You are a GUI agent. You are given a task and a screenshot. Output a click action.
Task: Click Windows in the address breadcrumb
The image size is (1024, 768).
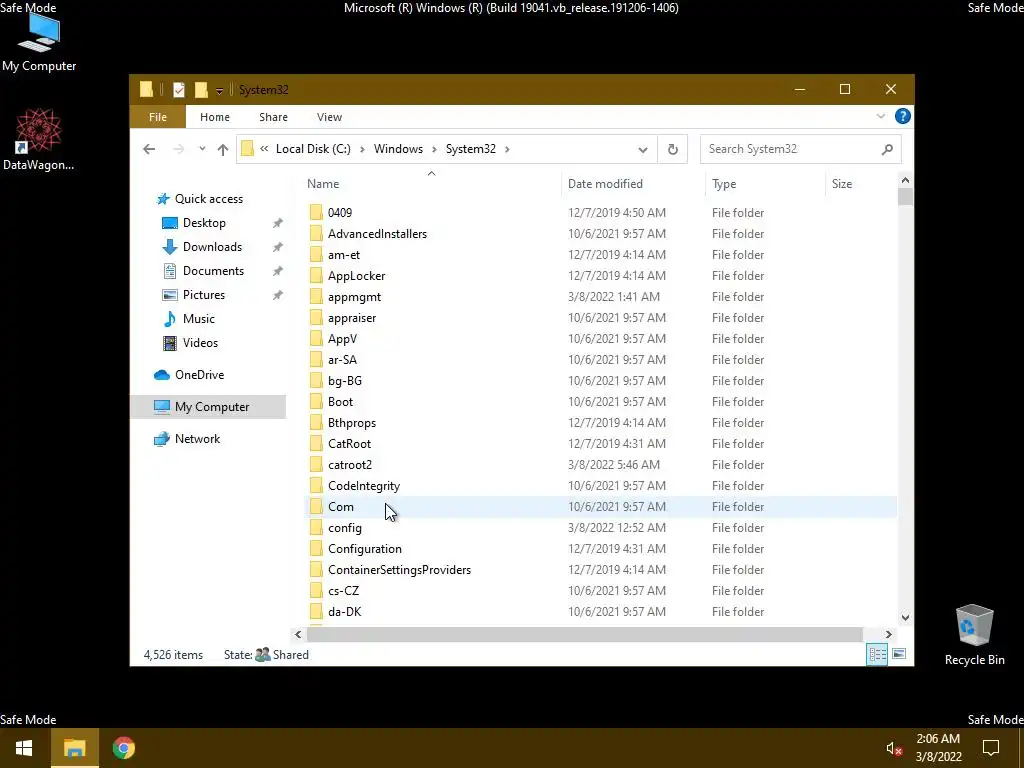(398, 149)
